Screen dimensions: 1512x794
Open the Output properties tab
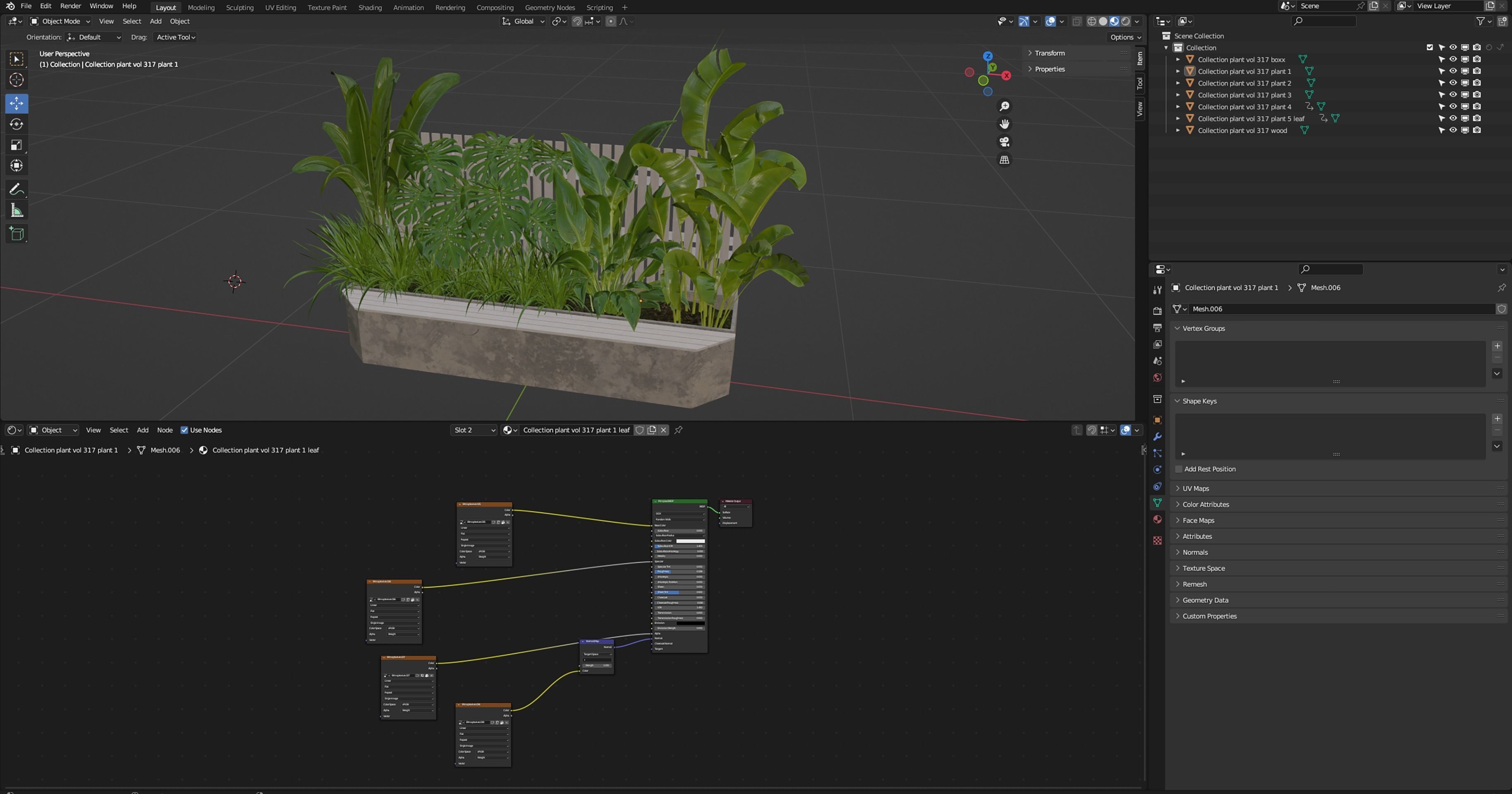click(x=1157, y=328)
